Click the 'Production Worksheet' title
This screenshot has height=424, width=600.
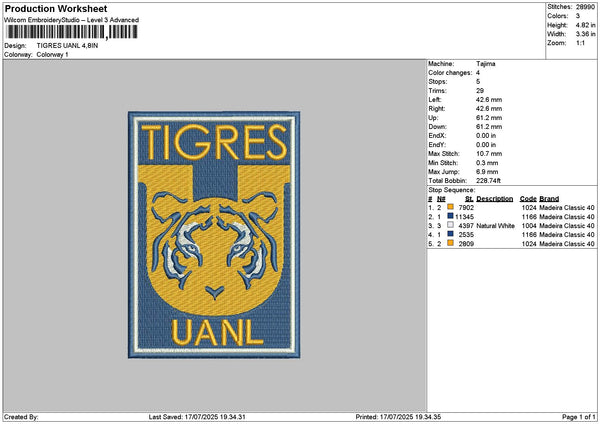pos(56,8)
